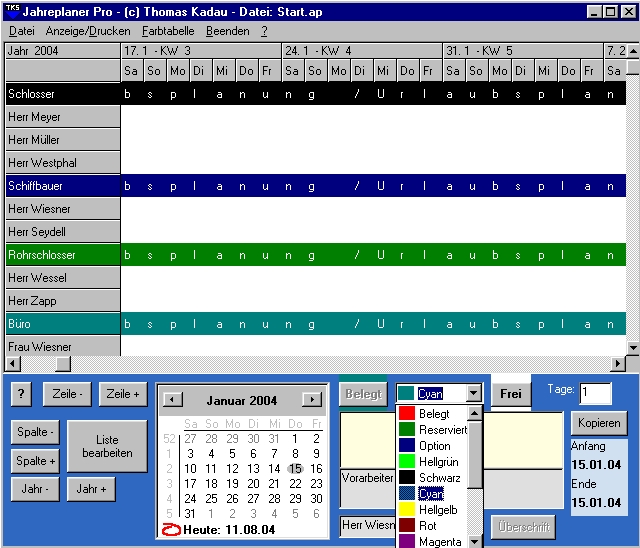Go to next month in calendar
The height and width of the screenshot is (548, 640).
tap(312, 400)
